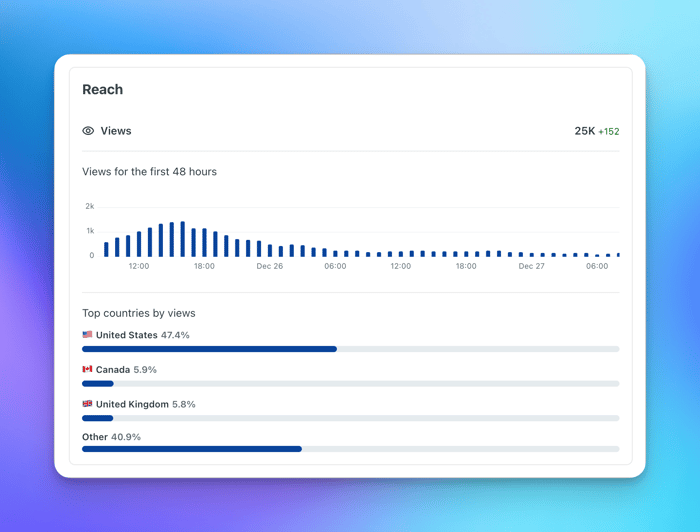This screenshot has height=532, width=700.
Task: Click the United Kingdom 5.8% progress bar
Action: click(350, 418)
